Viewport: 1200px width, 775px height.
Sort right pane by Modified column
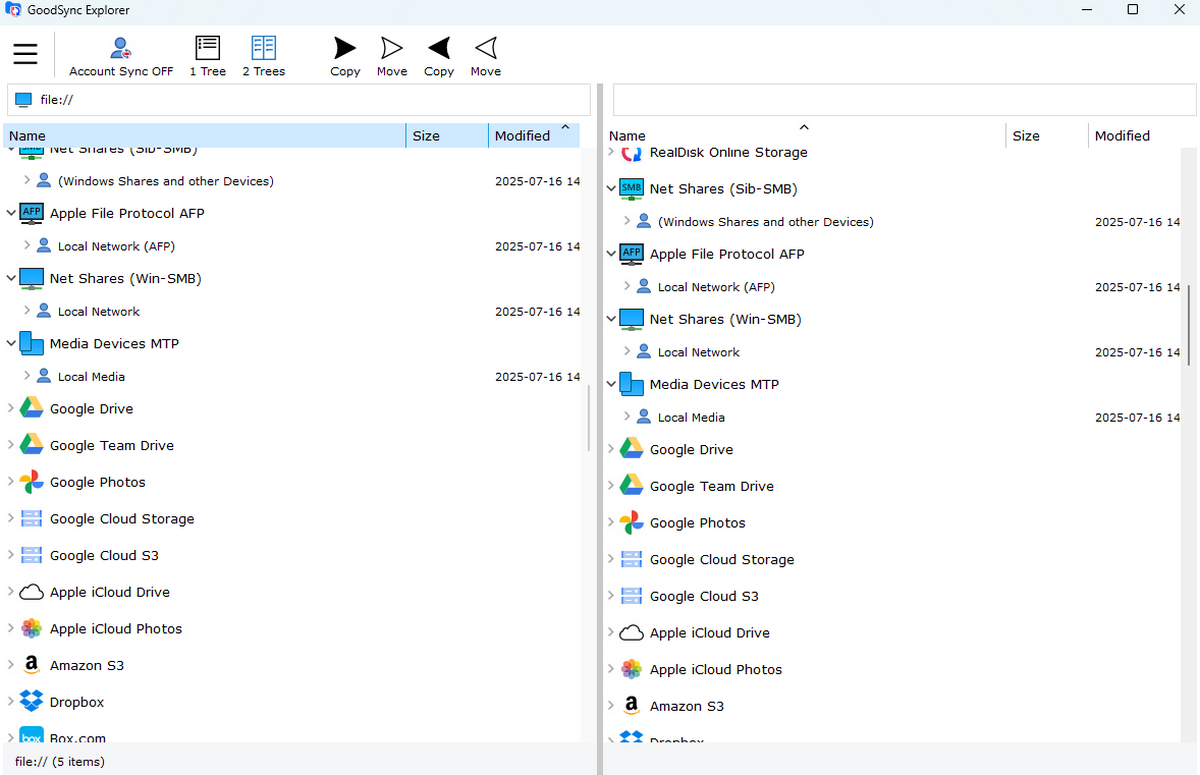[1122, 136]
